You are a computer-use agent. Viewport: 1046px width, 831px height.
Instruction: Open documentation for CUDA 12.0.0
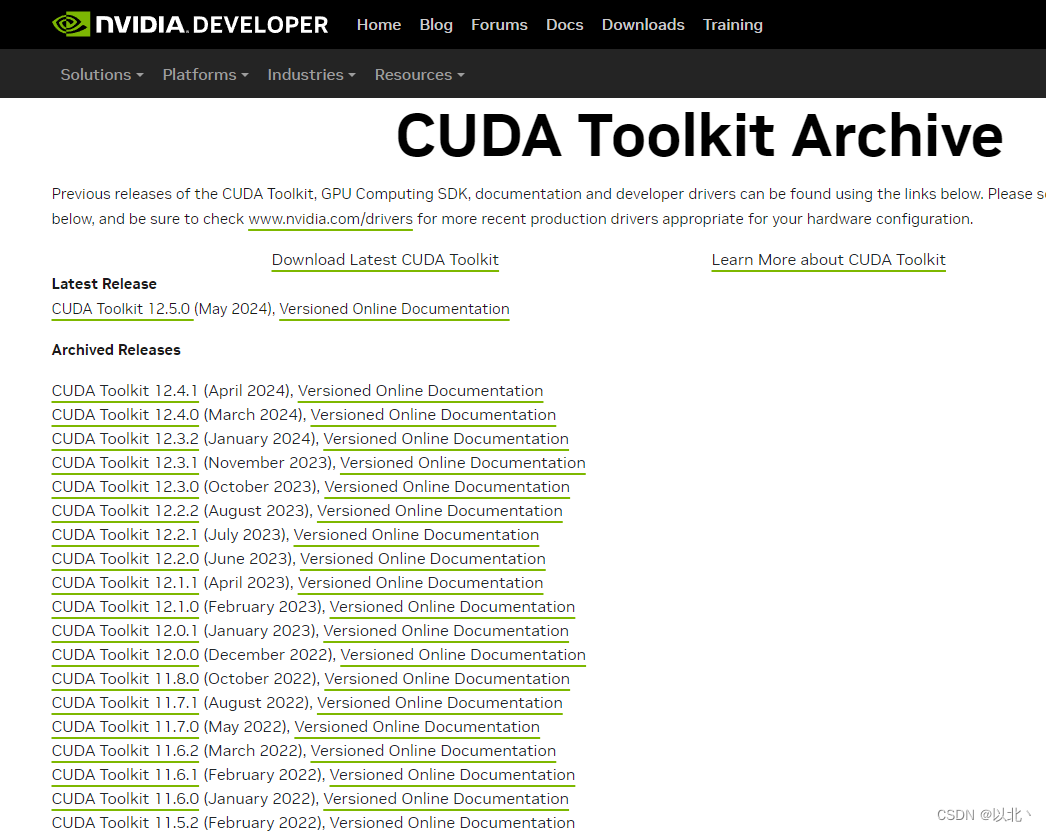tap(463, 655)
